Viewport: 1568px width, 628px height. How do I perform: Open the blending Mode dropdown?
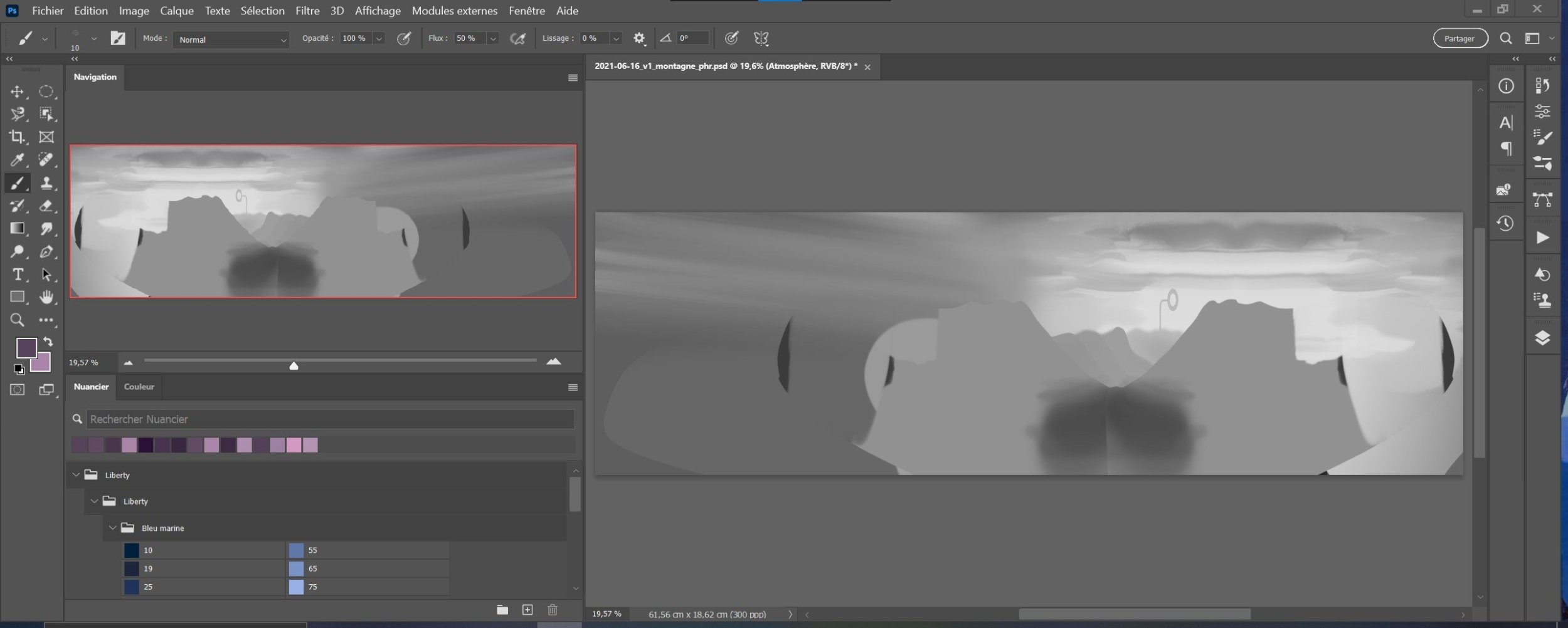point(231,39)
